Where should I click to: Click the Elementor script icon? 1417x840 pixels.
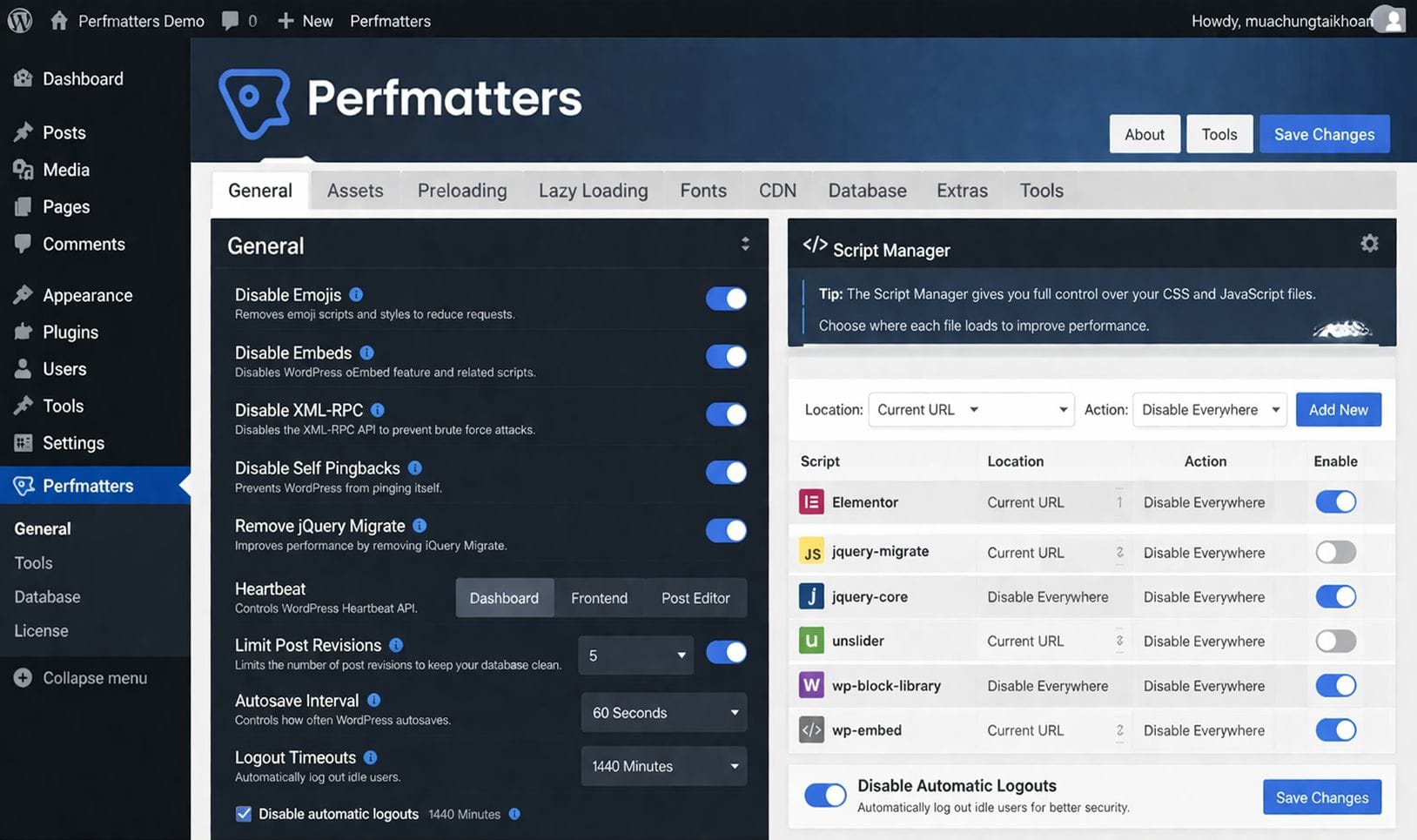coord(810,501)
